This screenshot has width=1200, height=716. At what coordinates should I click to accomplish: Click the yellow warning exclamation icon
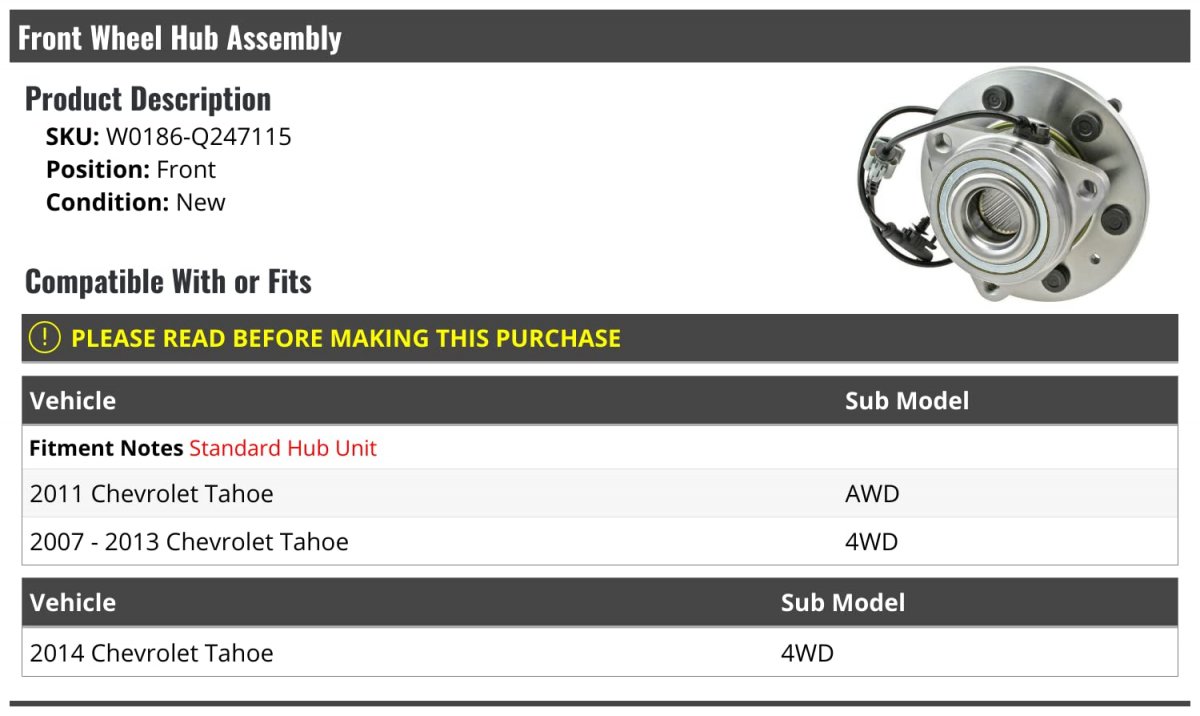(45, 338)
